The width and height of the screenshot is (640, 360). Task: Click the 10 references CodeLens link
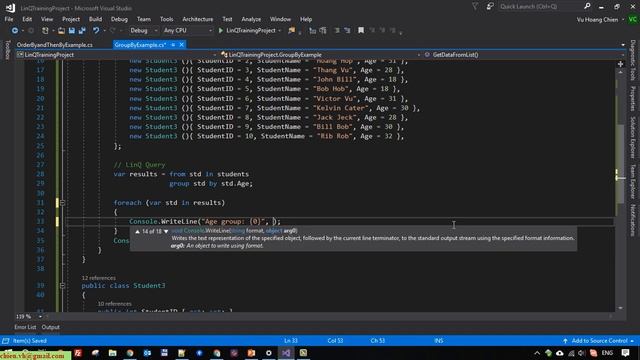click(114, 304)
